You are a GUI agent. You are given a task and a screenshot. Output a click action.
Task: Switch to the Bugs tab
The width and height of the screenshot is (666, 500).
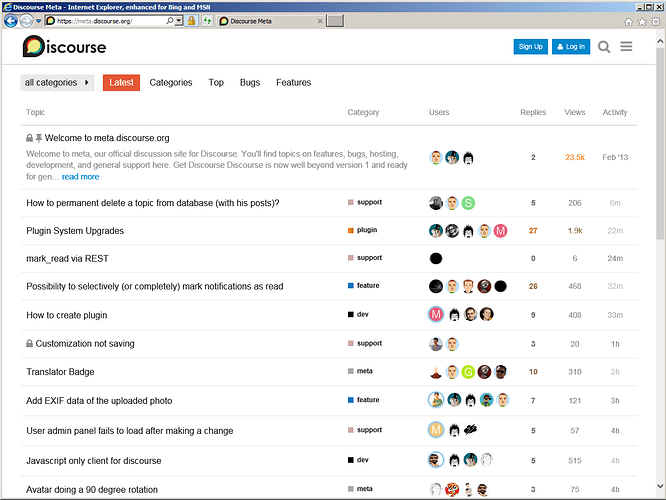(x=250, y=82)
